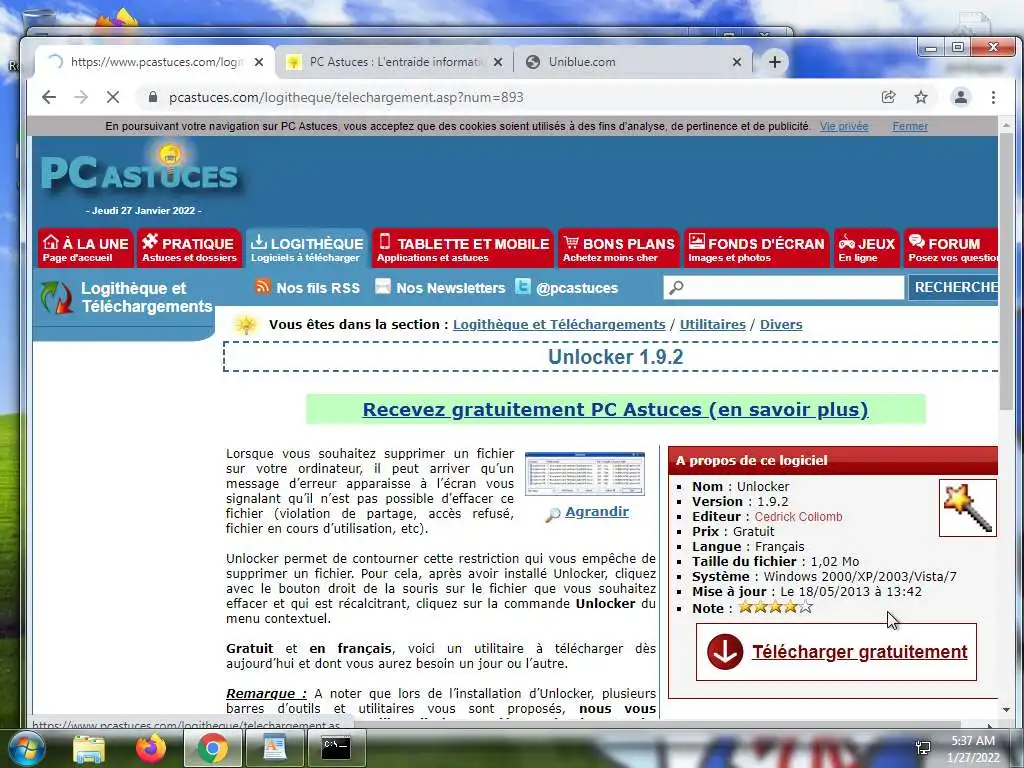Open the document editor taskbar icon
This screenshot has width=1024, height=768.
[274, 748]
